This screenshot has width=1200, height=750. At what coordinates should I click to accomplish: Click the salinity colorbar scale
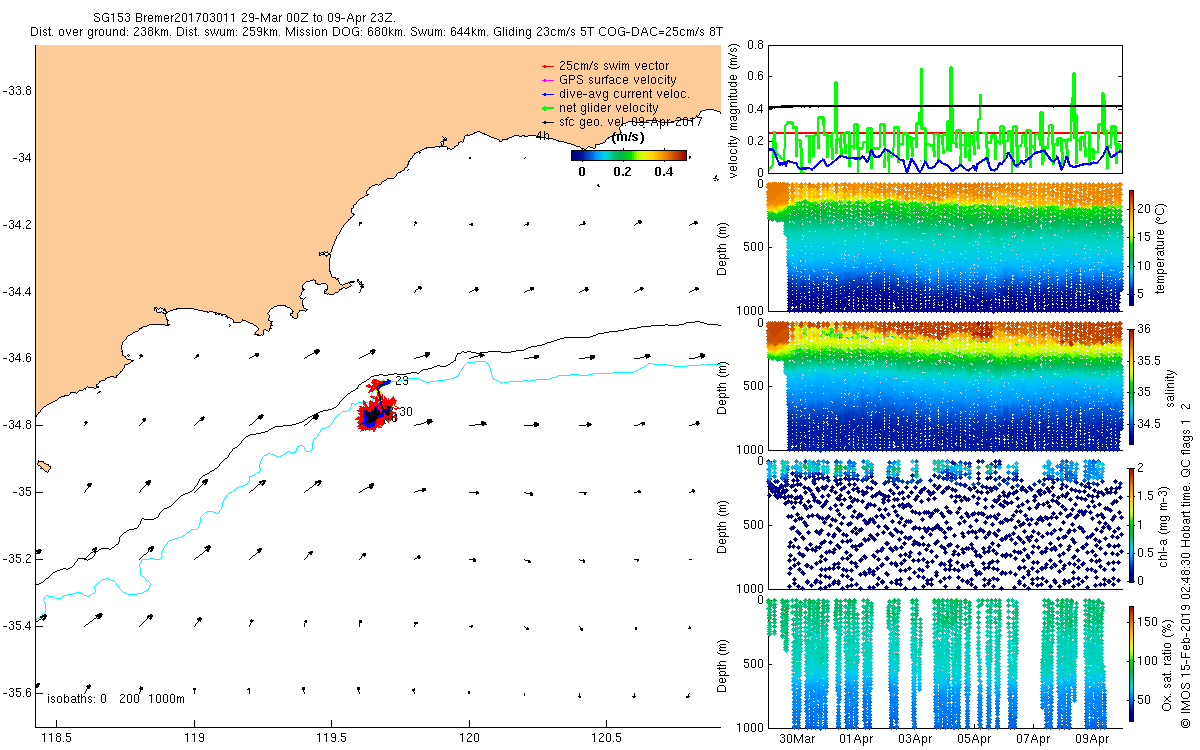pyautogui.click(x=1132, y=384)
